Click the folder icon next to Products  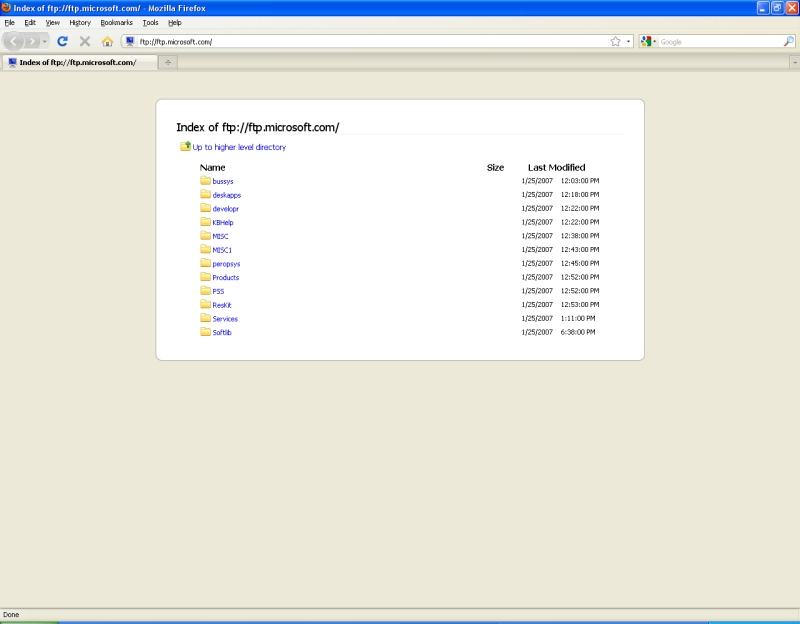(x=205, y=277)
